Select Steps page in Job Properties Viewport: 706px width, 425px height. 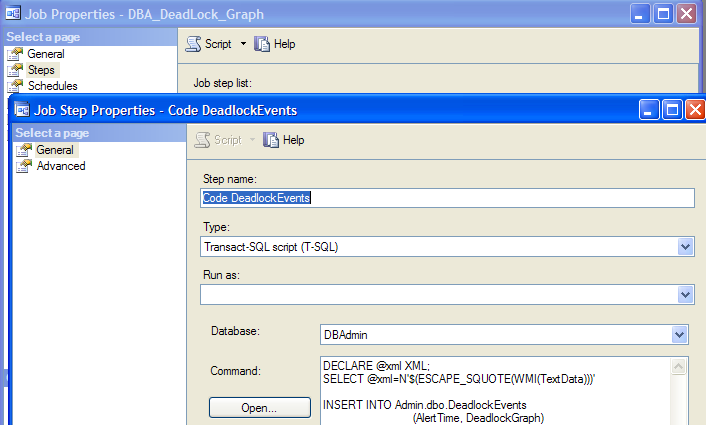coord(40,70)
